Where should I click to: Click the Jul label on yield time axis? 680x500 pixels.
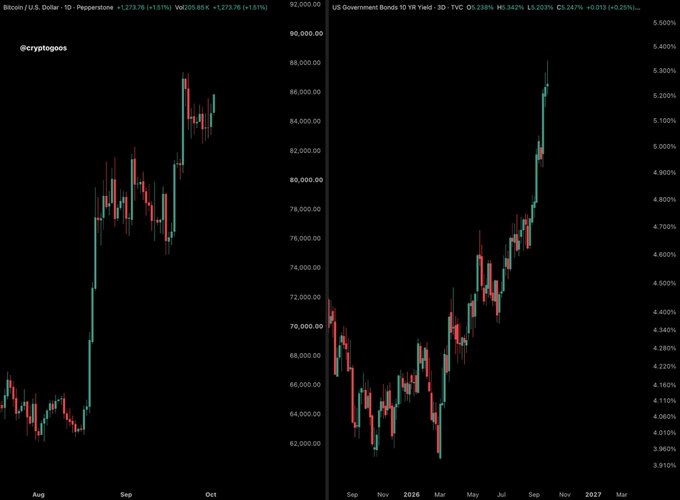click(x=501, y=494)
